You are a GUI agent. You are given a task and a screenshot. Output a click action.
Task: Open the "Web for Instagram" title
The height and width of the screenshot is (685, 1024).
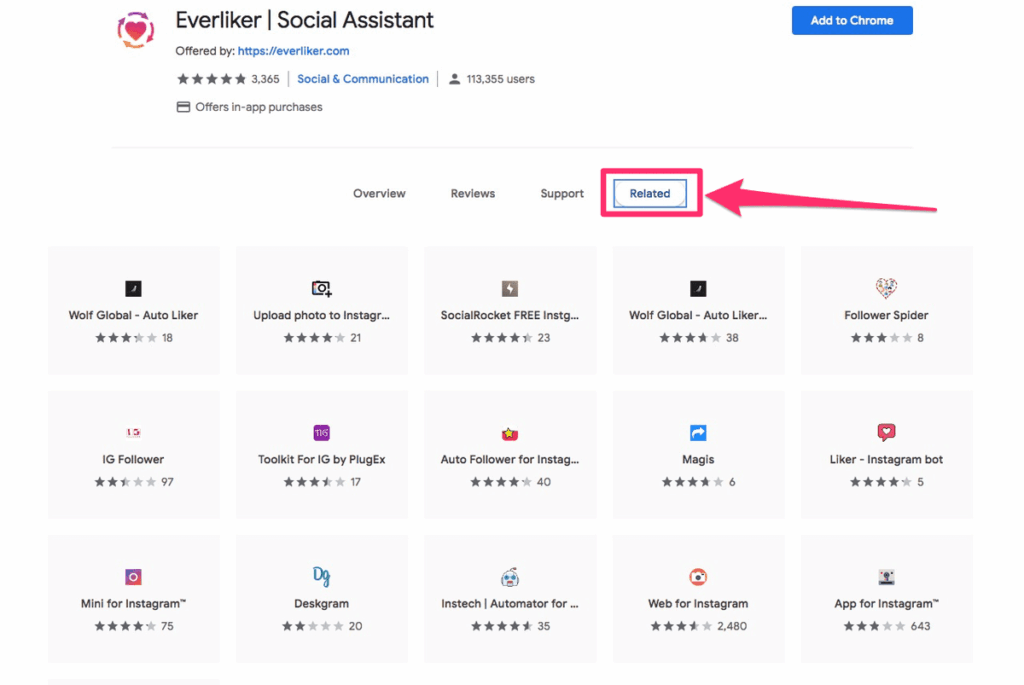click(698, 604)
